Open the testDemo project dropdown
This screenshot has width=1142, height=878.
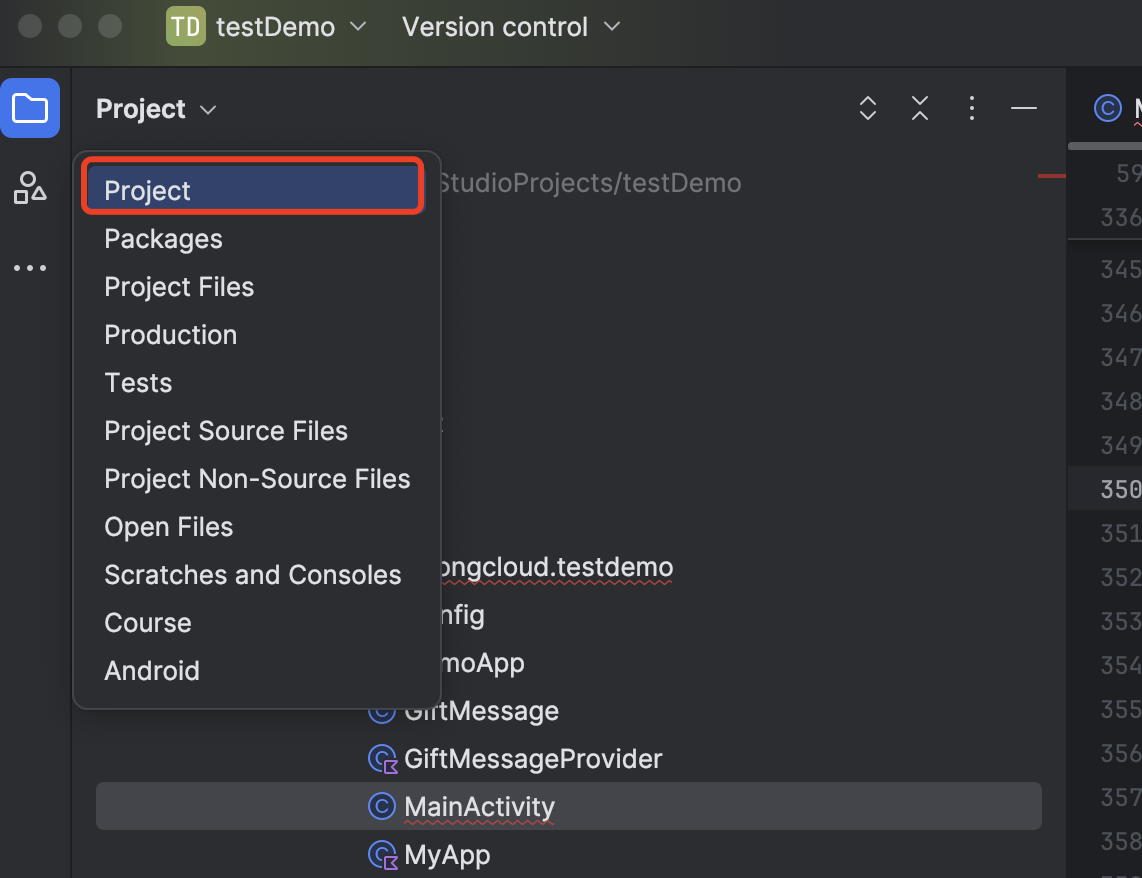tap(290, 27)
